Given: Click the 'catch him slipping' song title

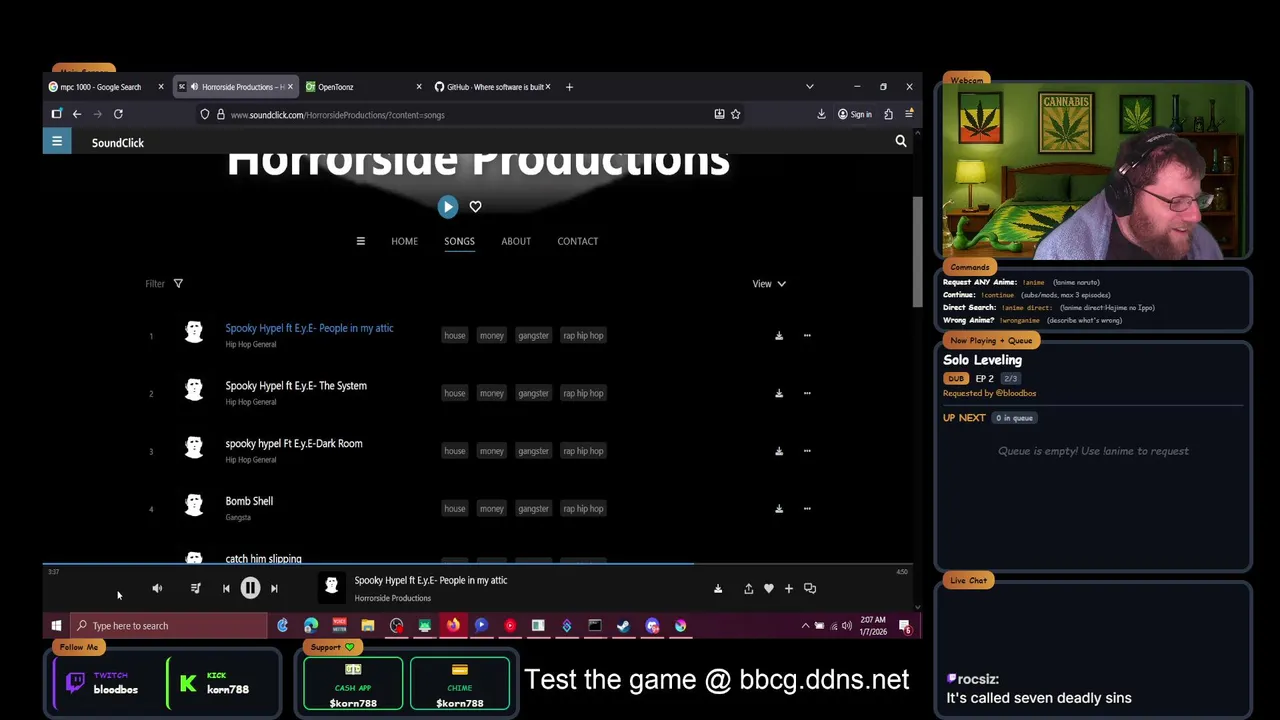Looking at the screenshot, I should [x=263, y=559].
